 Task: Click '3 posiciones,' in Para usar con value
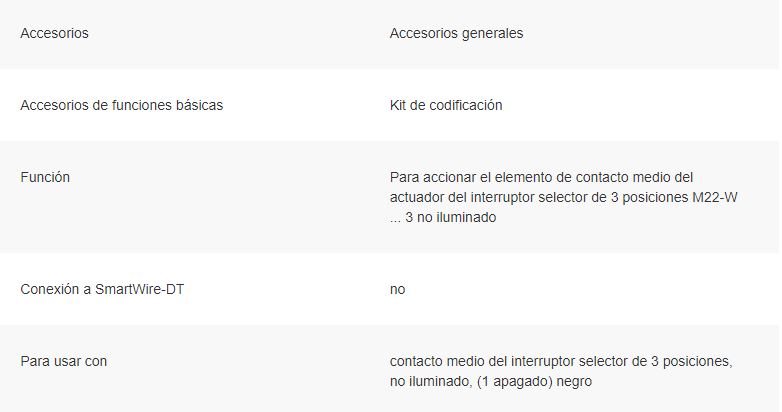(x=692, y=361)
